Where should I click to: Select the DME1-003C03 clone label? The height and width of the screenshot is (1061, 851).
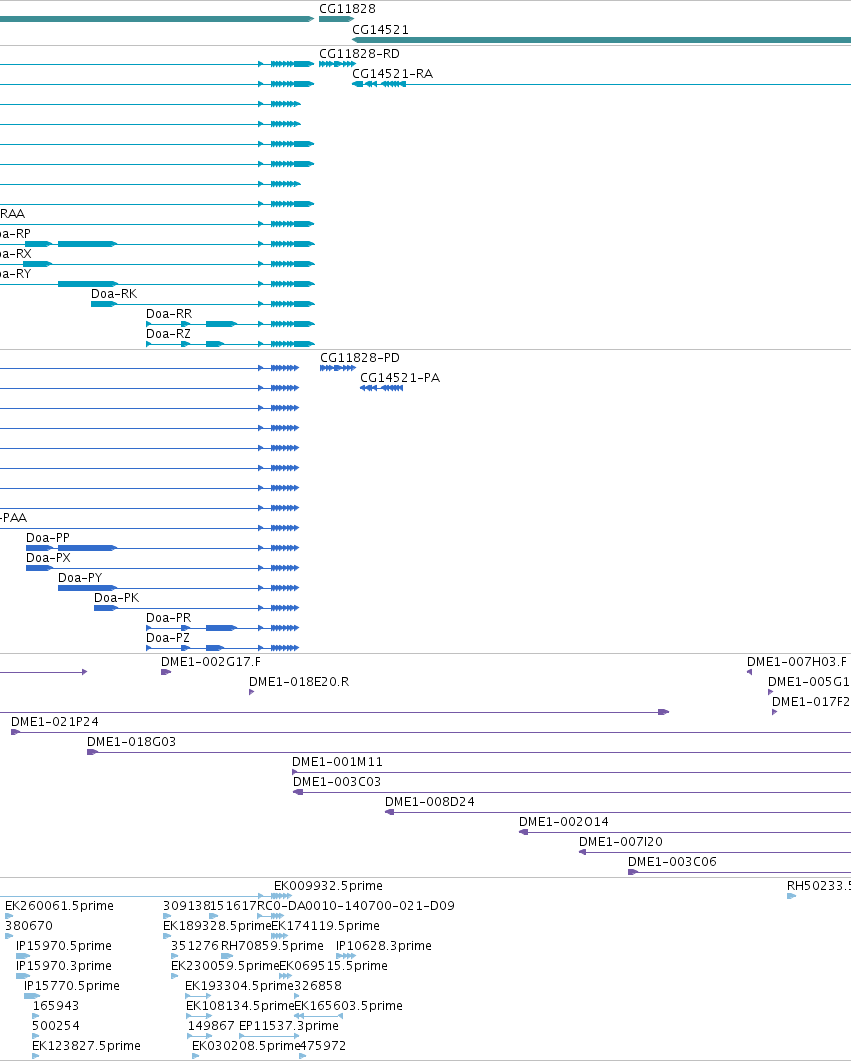(337, 782)
